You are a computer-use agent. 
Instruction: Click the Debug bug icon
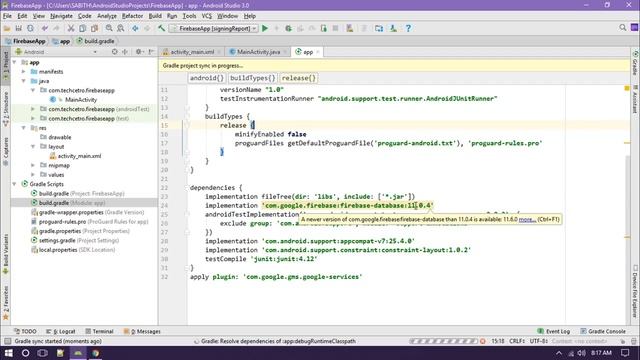[289, 28]
